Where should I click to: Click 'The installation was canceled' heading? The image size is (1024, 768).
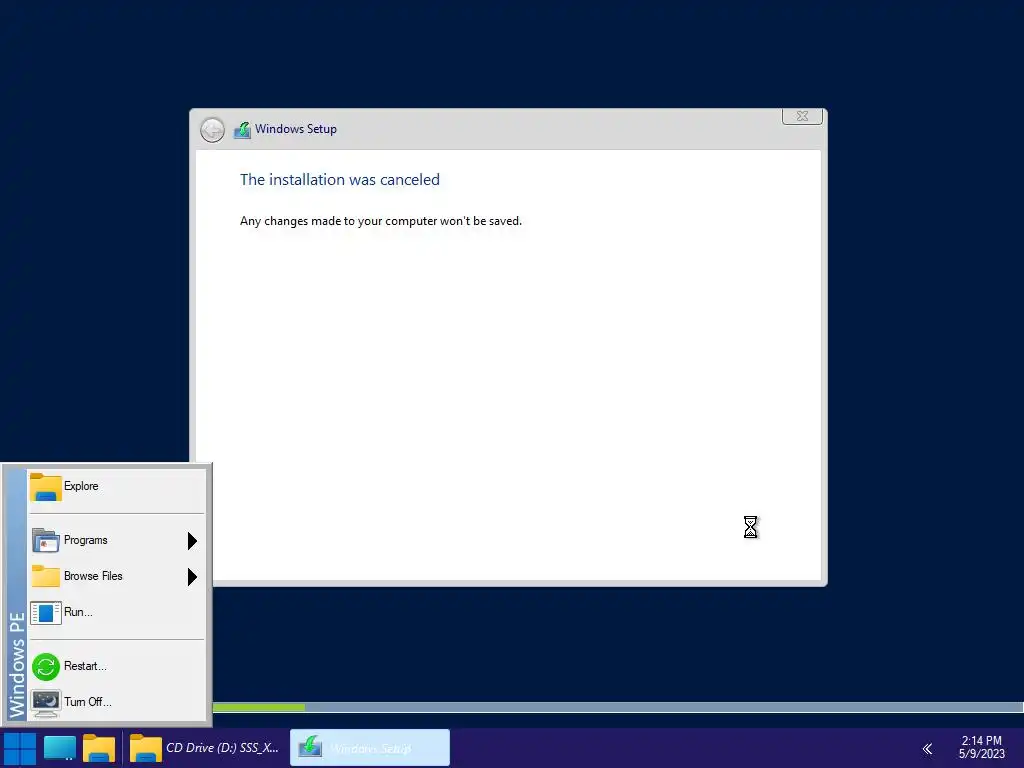(340, 180)
